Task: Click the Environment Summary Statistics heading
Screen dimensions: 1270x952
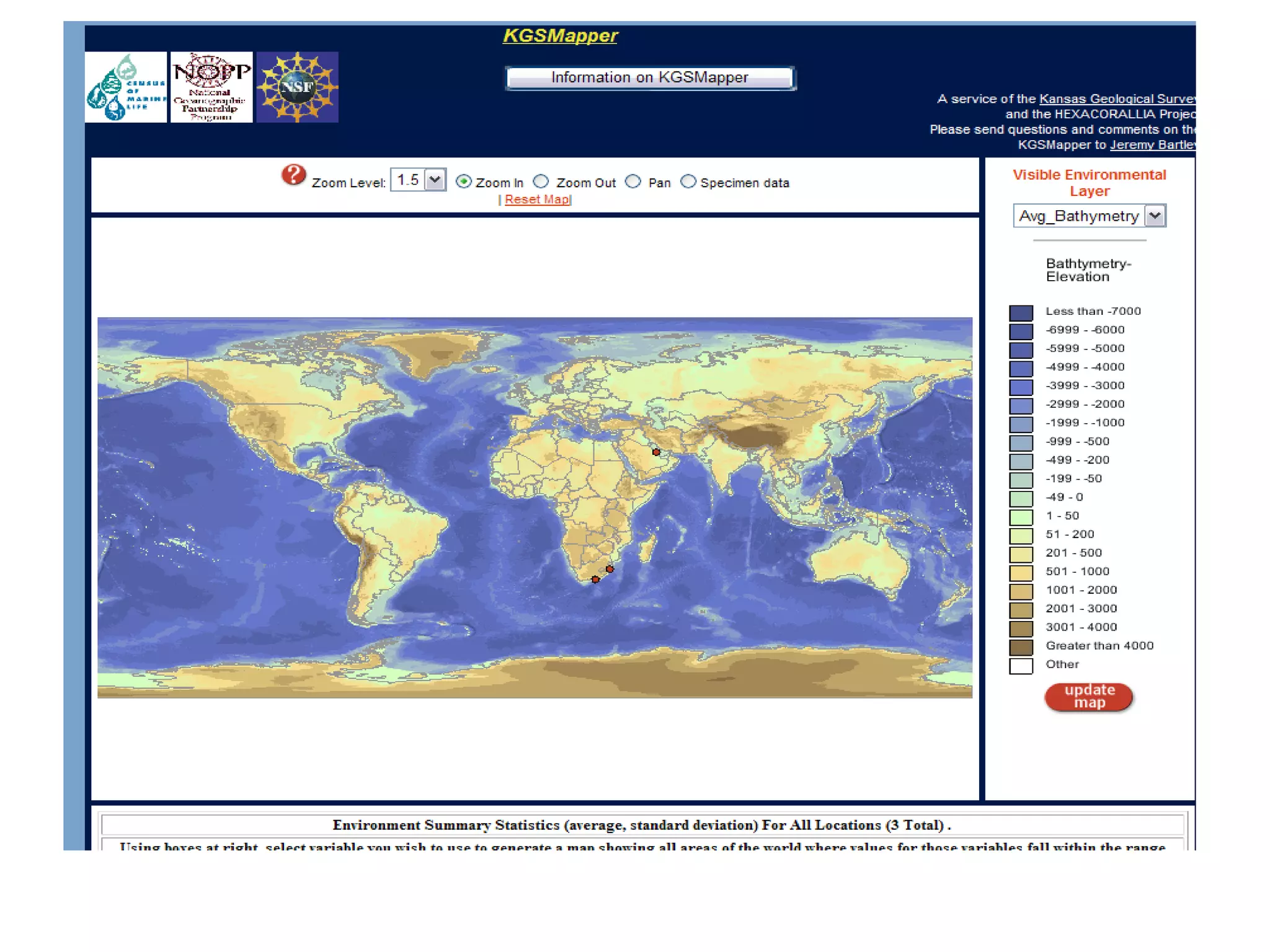Action: pos(642,825)
